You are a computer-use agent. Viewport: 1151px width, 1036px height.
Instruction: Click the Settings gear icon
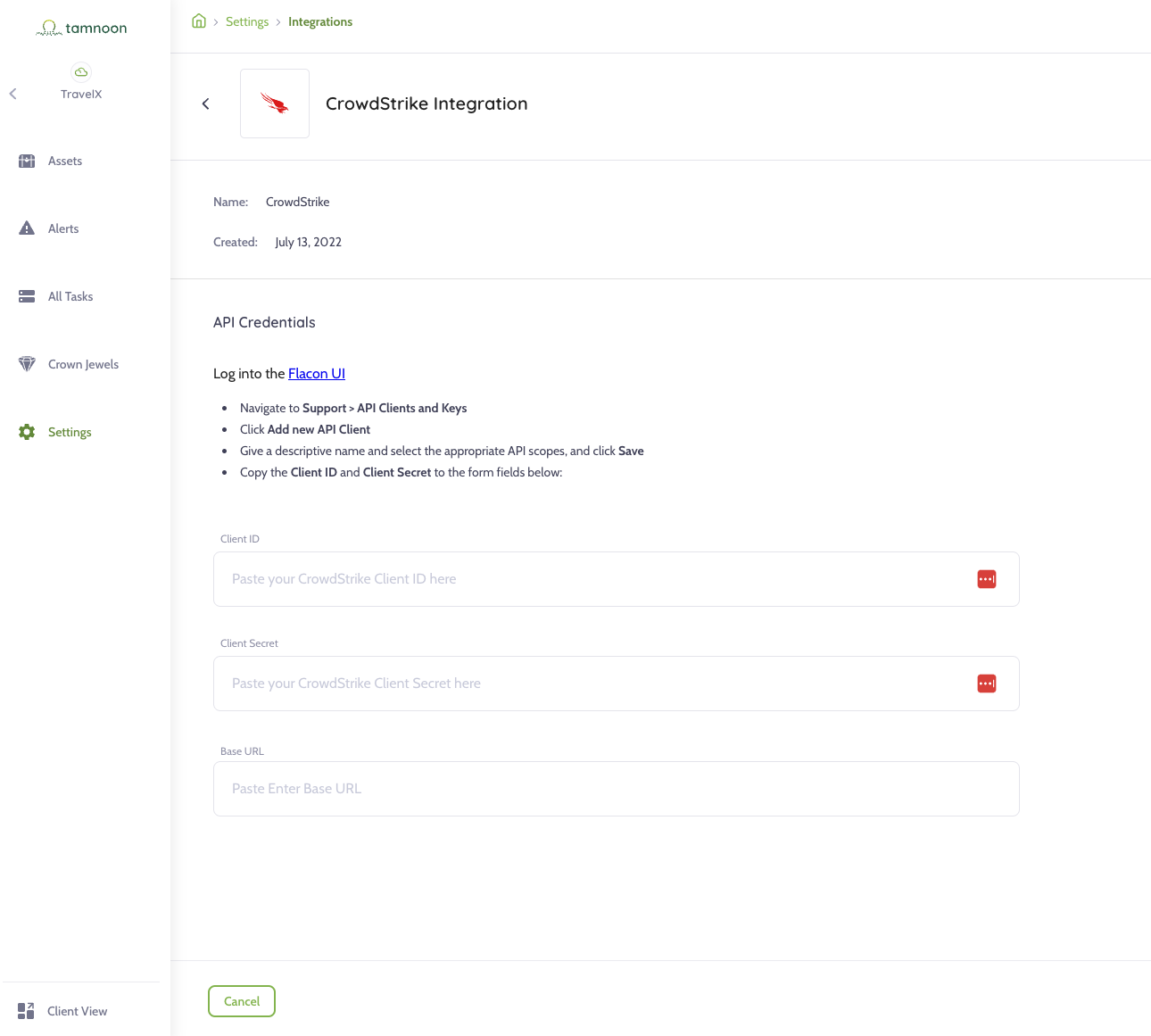tap(27, 432)
